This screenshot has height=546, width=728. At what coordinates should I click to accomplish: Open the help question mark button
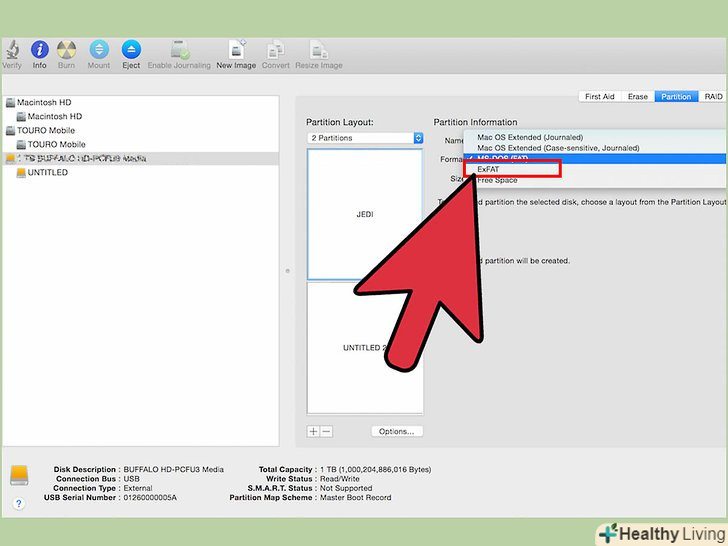20,504
